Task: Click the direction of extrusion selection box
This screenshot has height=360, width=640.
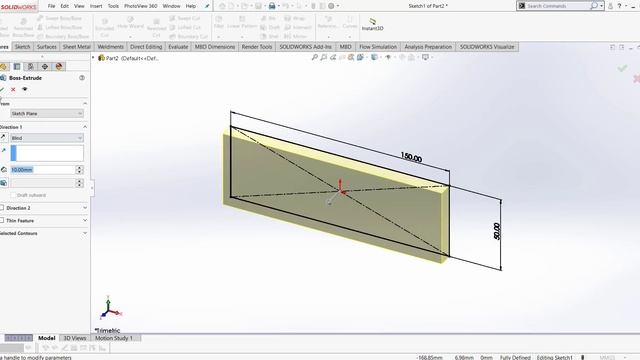Action: point(47,153)
